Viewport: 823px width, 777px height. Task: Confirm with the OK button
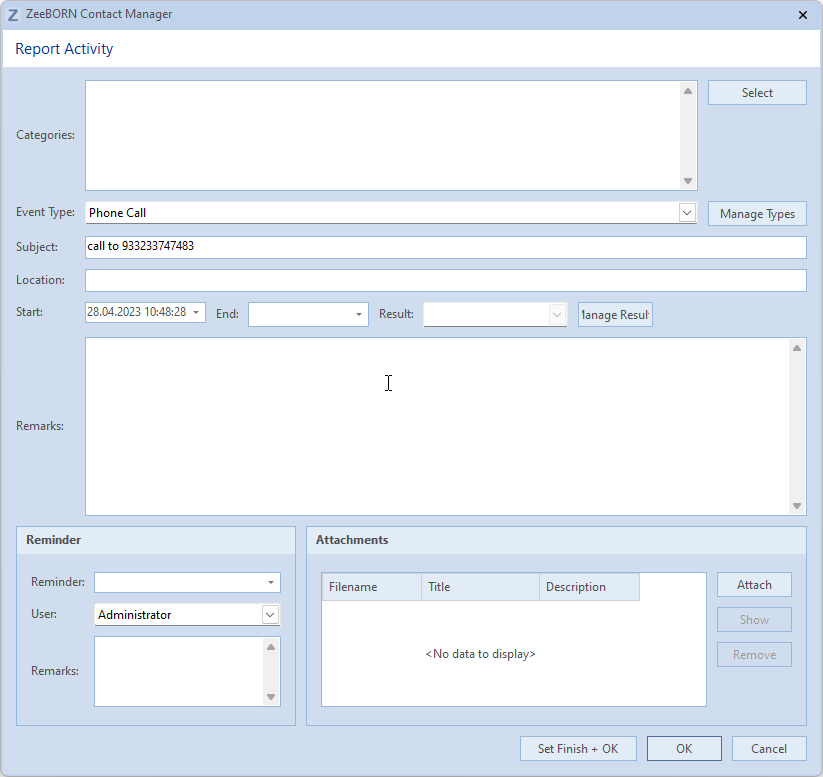click(684, 749)
